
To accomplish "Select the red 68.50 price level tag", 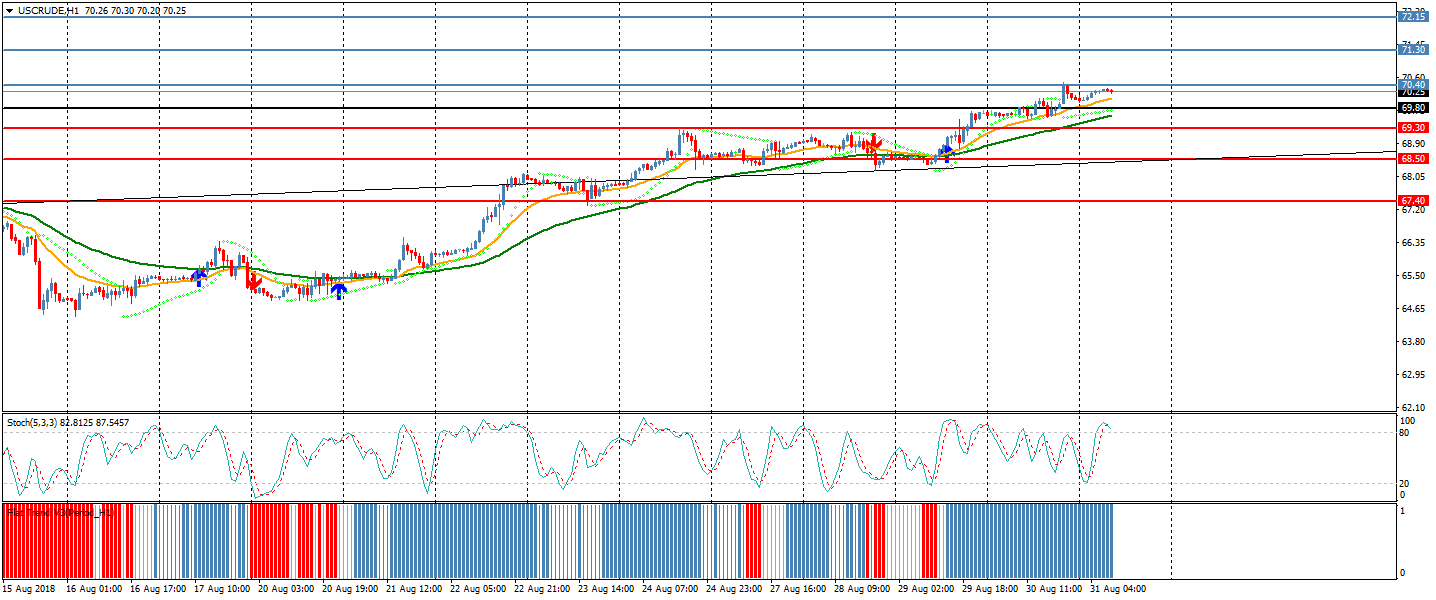I will pos(1413,159).
